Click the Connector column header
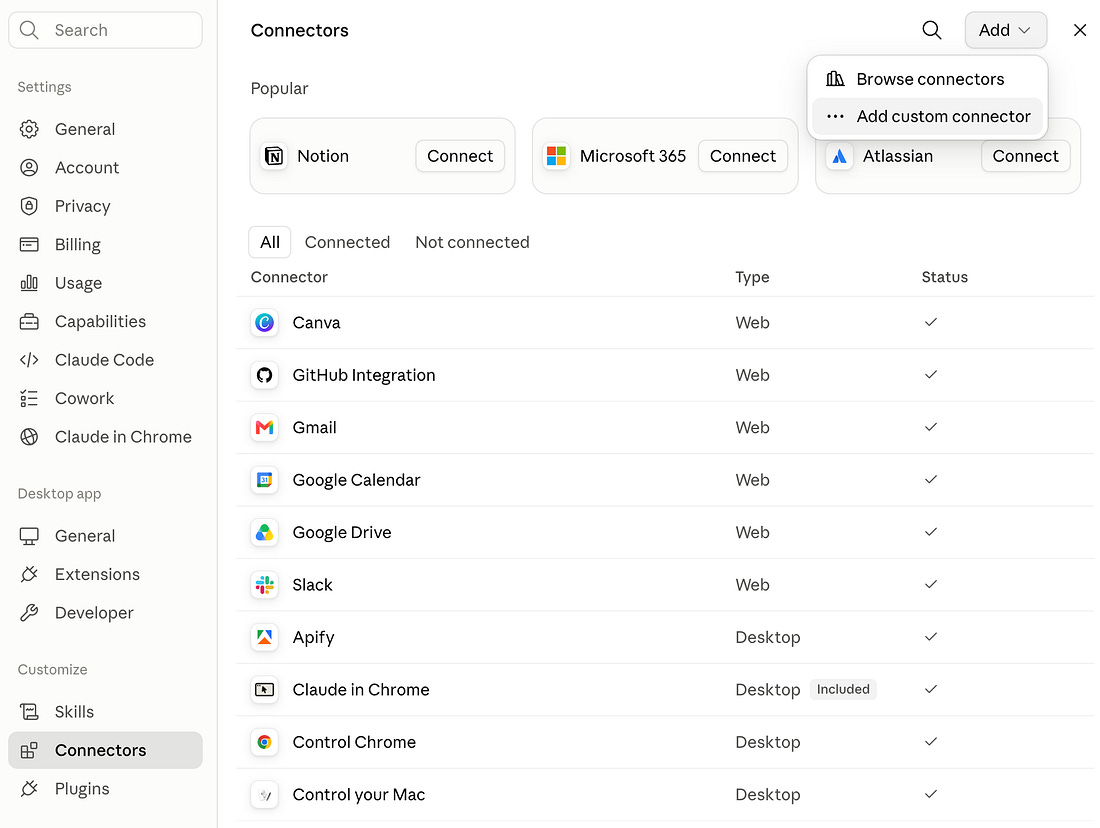1100x828 pixels. click(289, 277)
